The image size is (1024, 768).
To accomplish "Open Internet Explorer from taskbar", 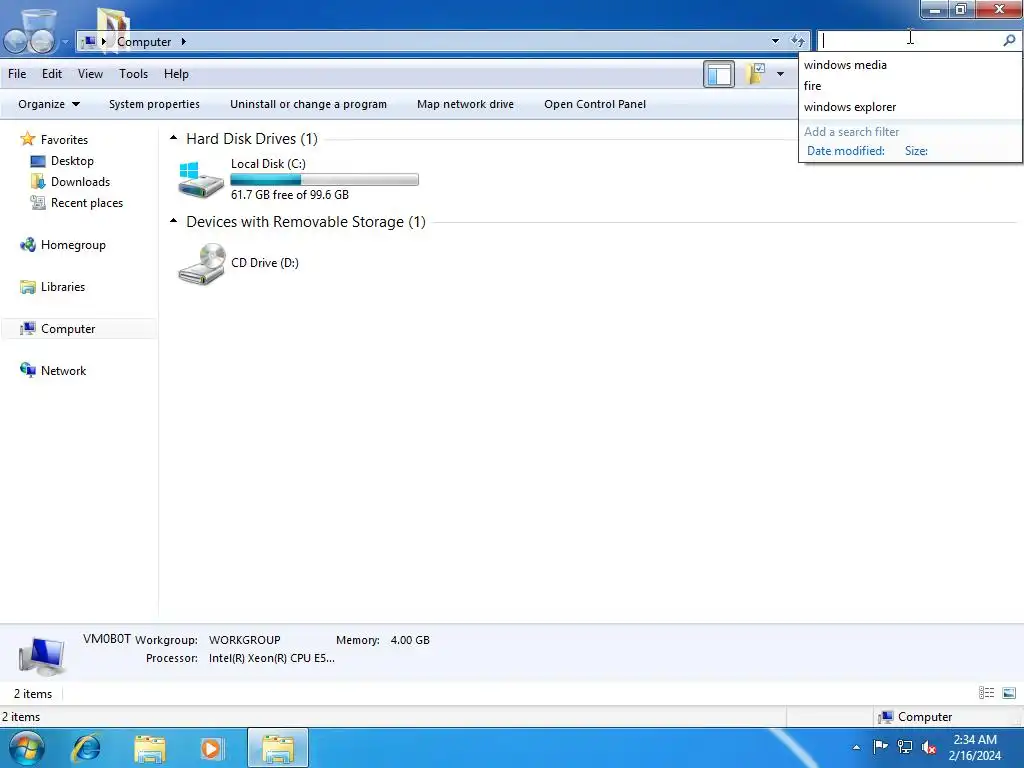I will (x=86, y=748).
